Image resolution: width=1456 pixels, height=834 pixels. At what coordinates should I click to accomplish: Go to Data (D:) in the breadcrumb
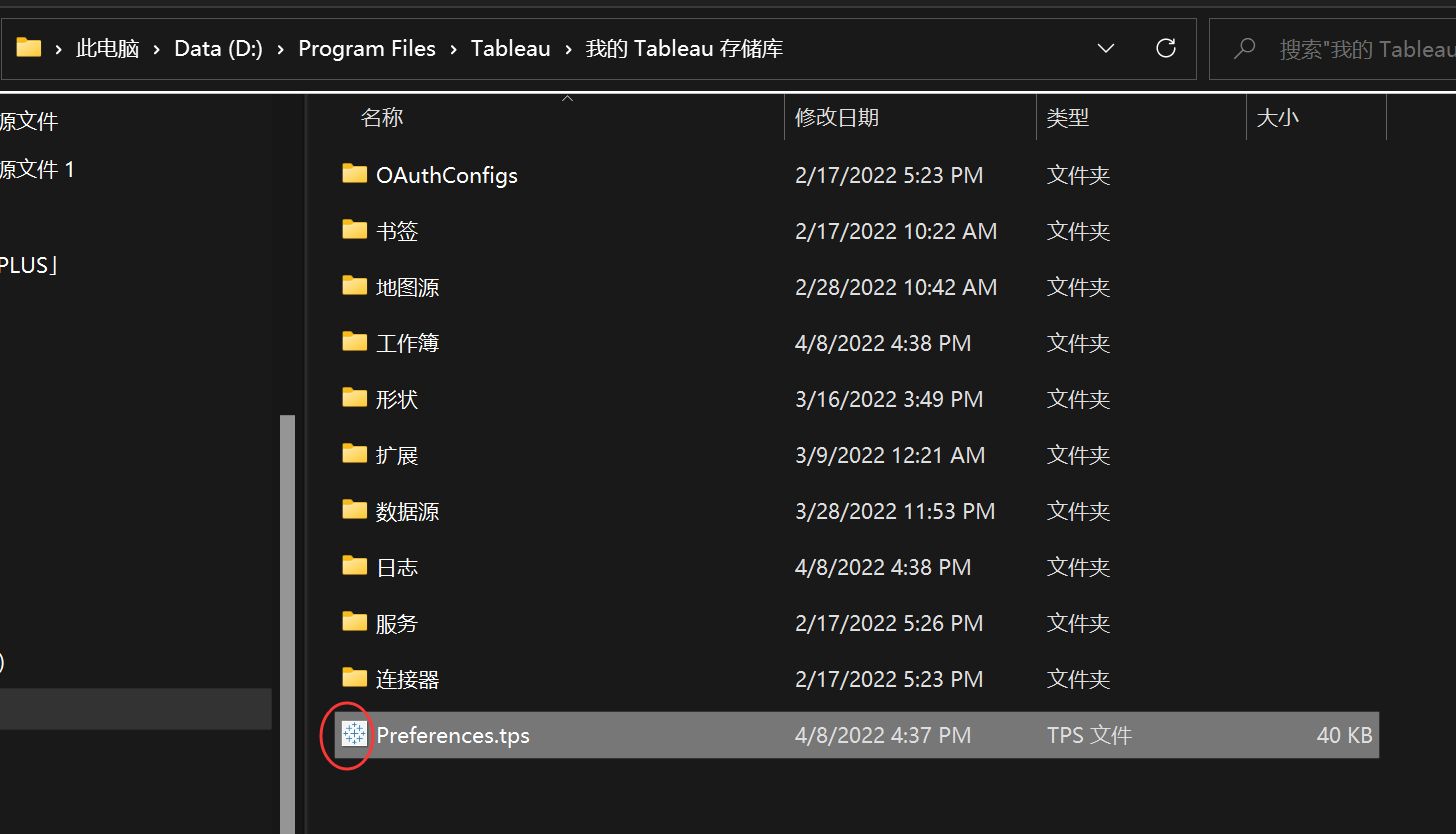click(x=219, y=48)
